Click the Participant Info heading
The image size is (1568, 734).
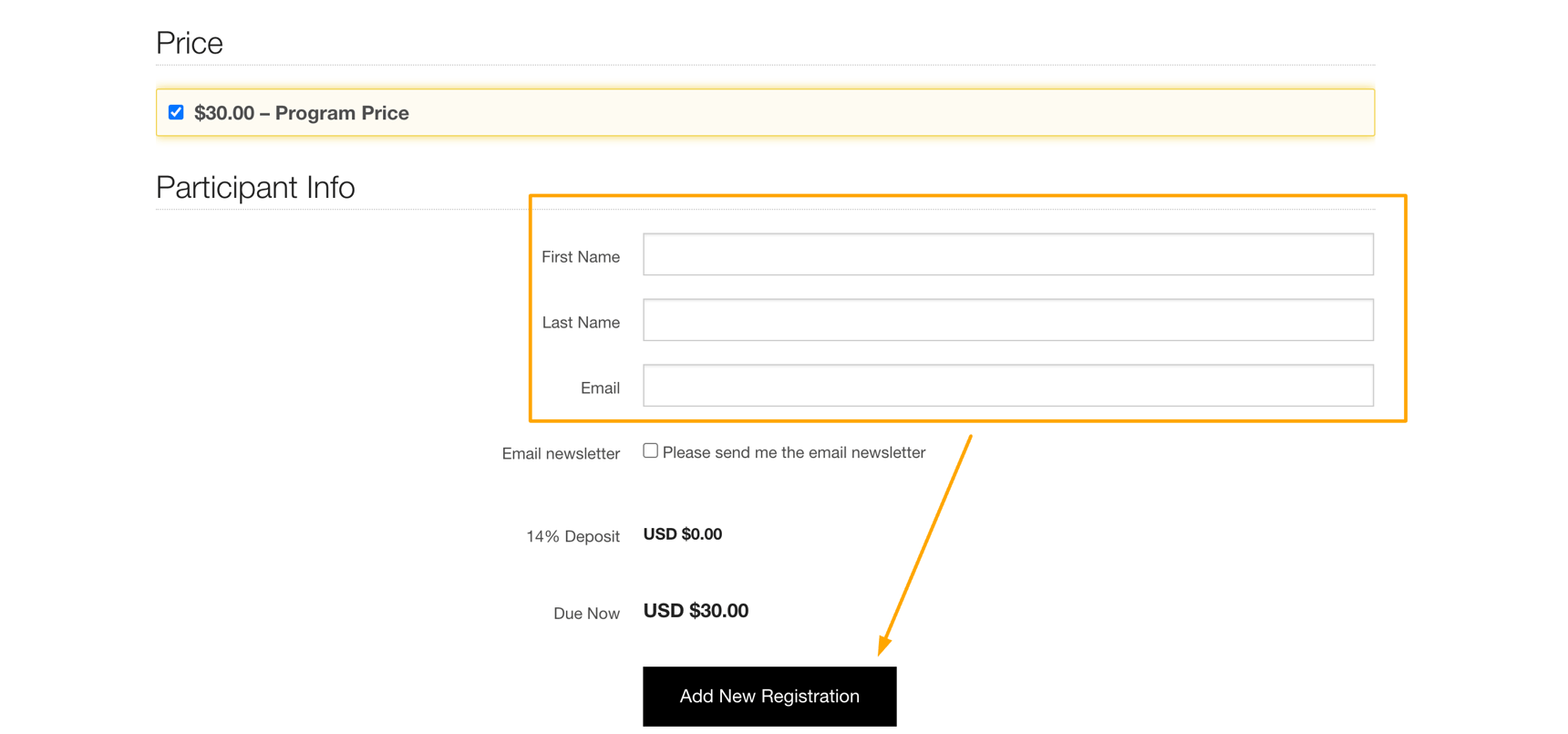point(255,187)
